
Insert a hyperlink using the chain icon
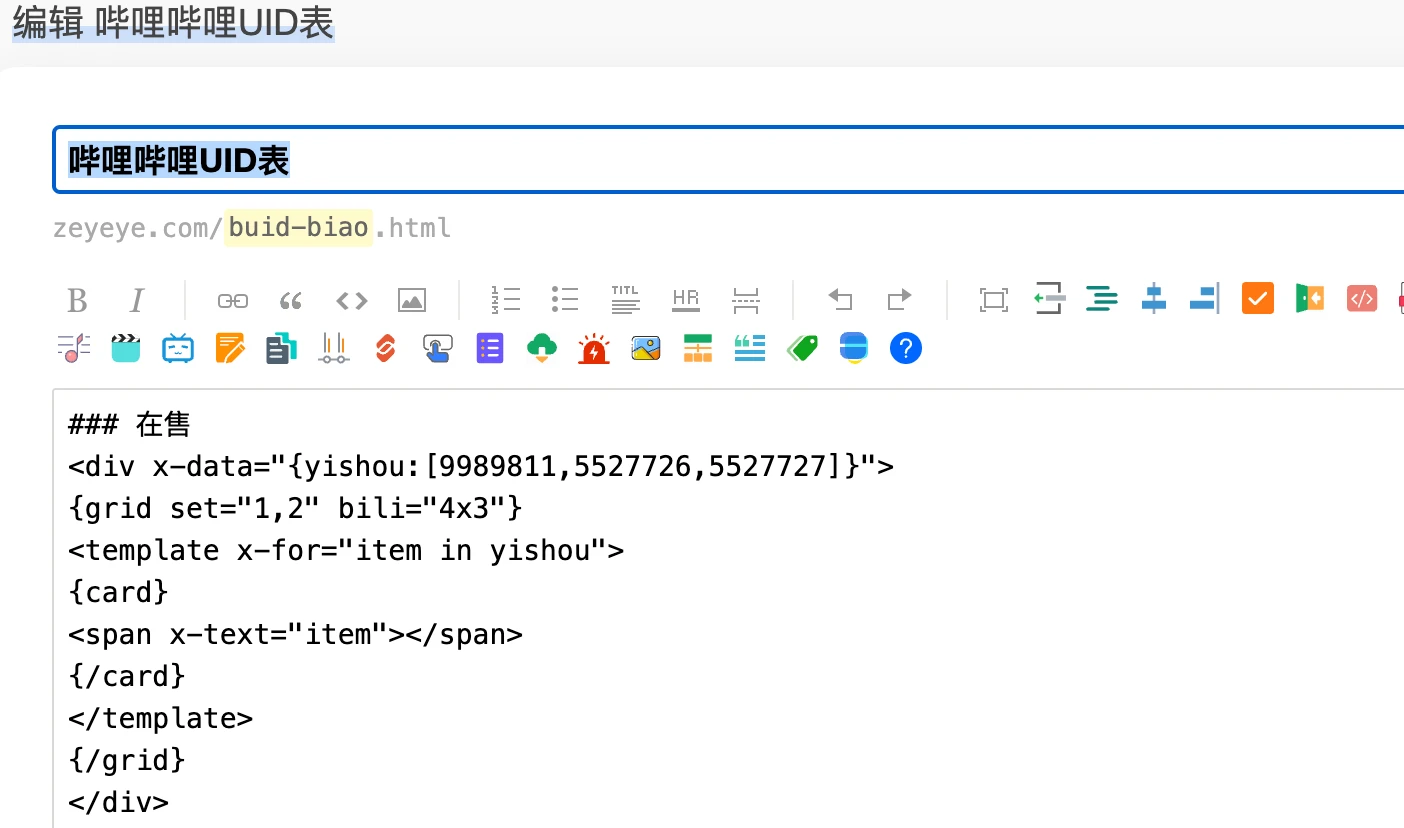click(x=232, y=300)
